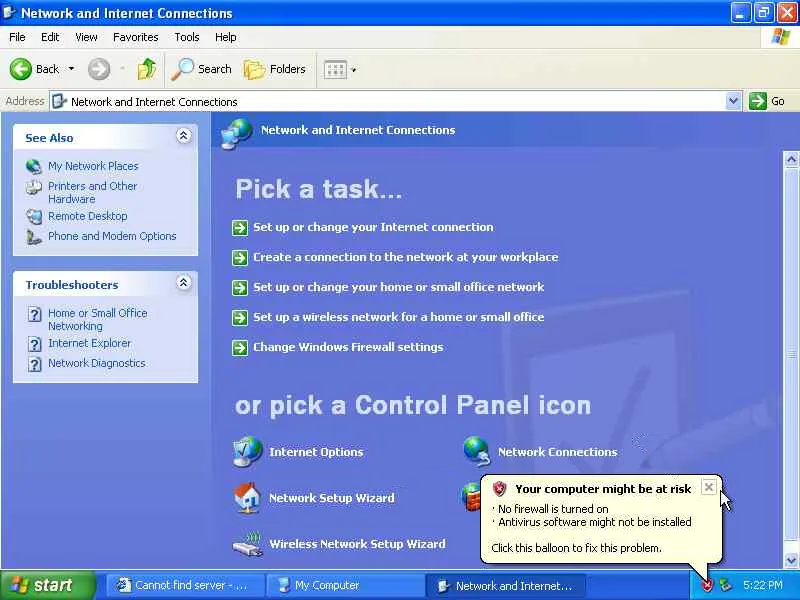The height and width of the screenshot is (600, 800).
Task: Click the vertical scrollbar down arrow
Action: (791, 560)
